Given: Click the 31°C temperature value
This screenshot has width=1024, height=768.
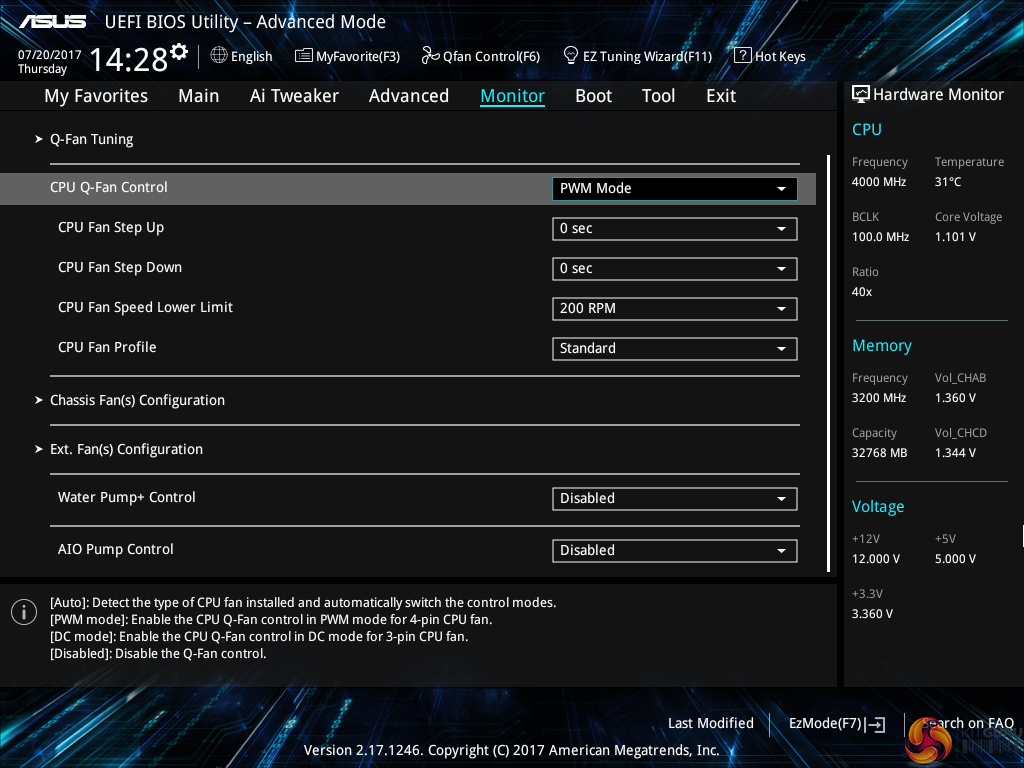Looking at the screenshot, I should pyautogui.click(x=948, y=182).
